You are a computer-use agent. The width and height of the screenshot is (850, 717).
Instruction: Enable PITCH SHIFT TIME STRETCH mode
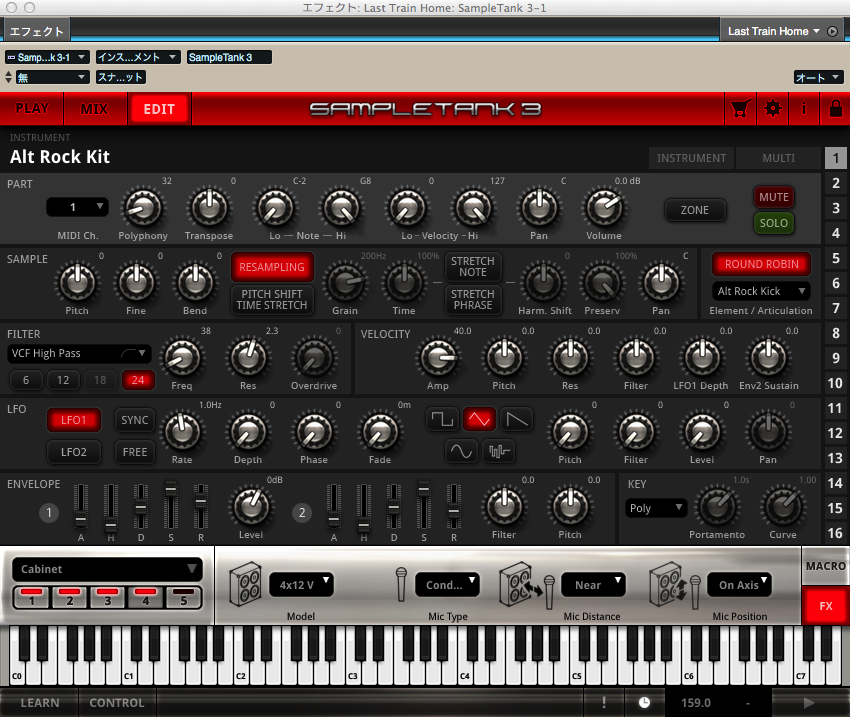tap(272, 299)
